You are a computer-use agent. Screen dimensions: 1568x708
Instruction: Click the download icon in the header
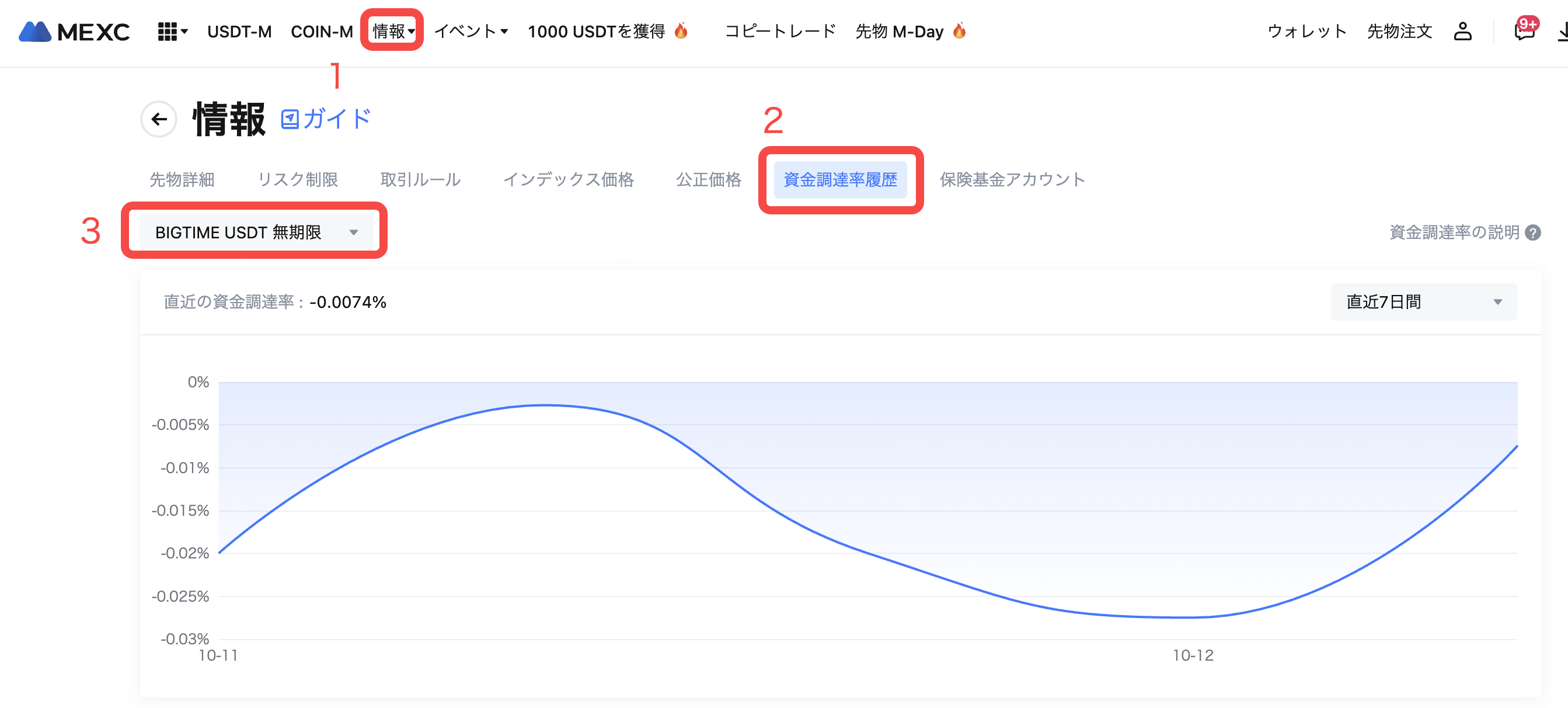[1562, 32]
